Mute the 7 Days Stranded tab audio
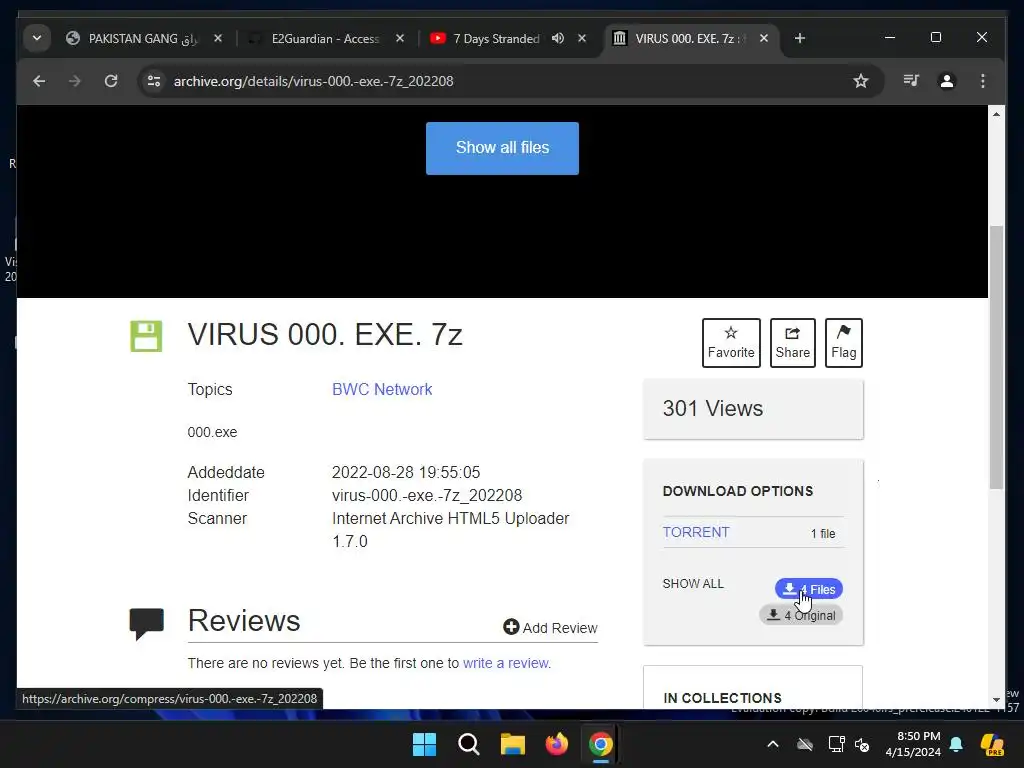 tap(558, 39)
